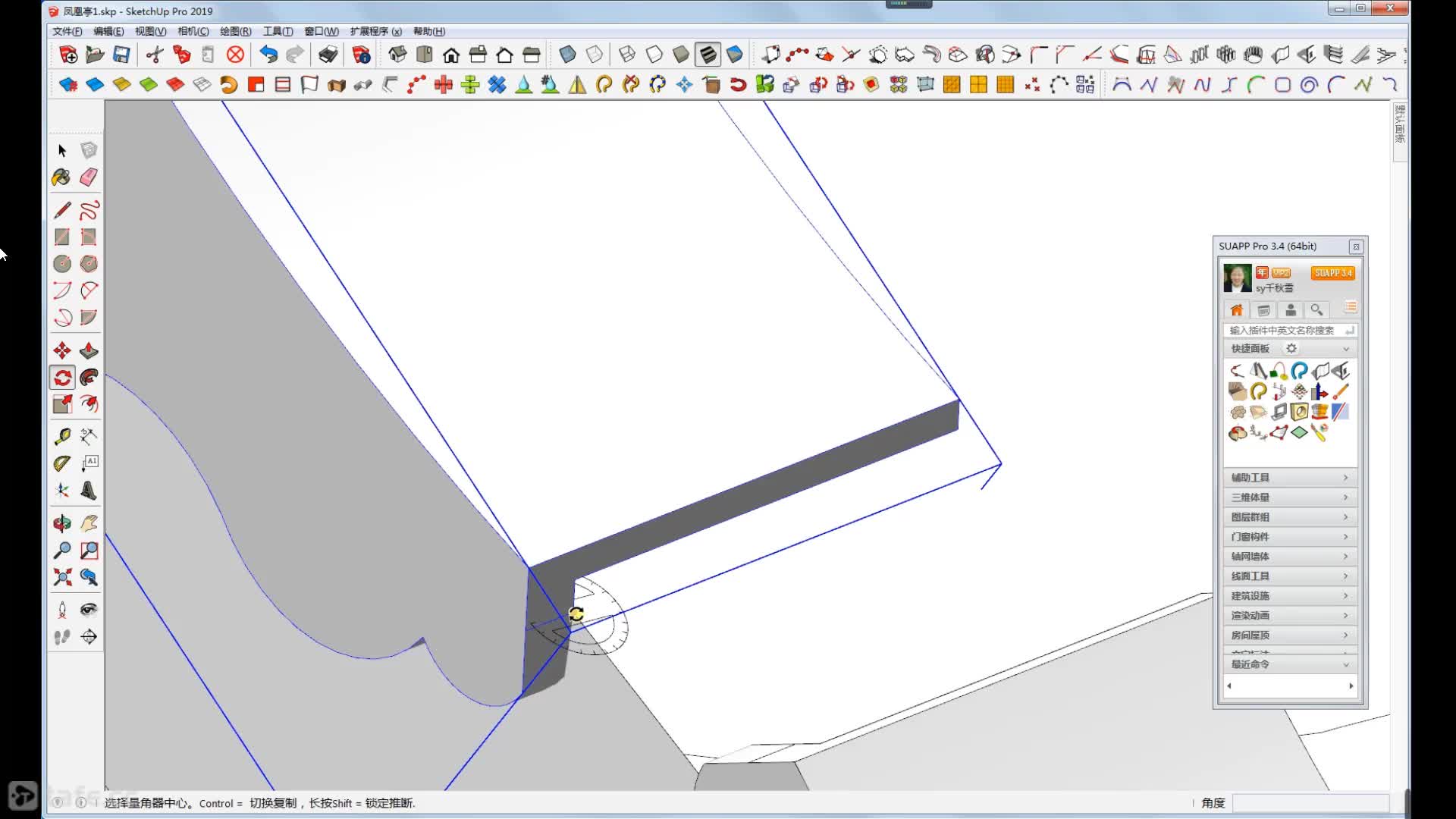The image size is (1456, 819).
Task: Select the Line pencil tool
Action: [x=62, y=210]
